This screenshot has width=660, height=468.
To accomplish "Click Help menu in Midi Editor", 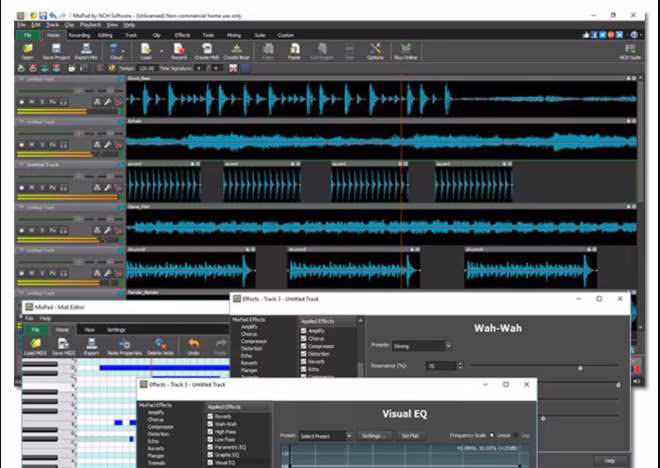I will 45,319.
